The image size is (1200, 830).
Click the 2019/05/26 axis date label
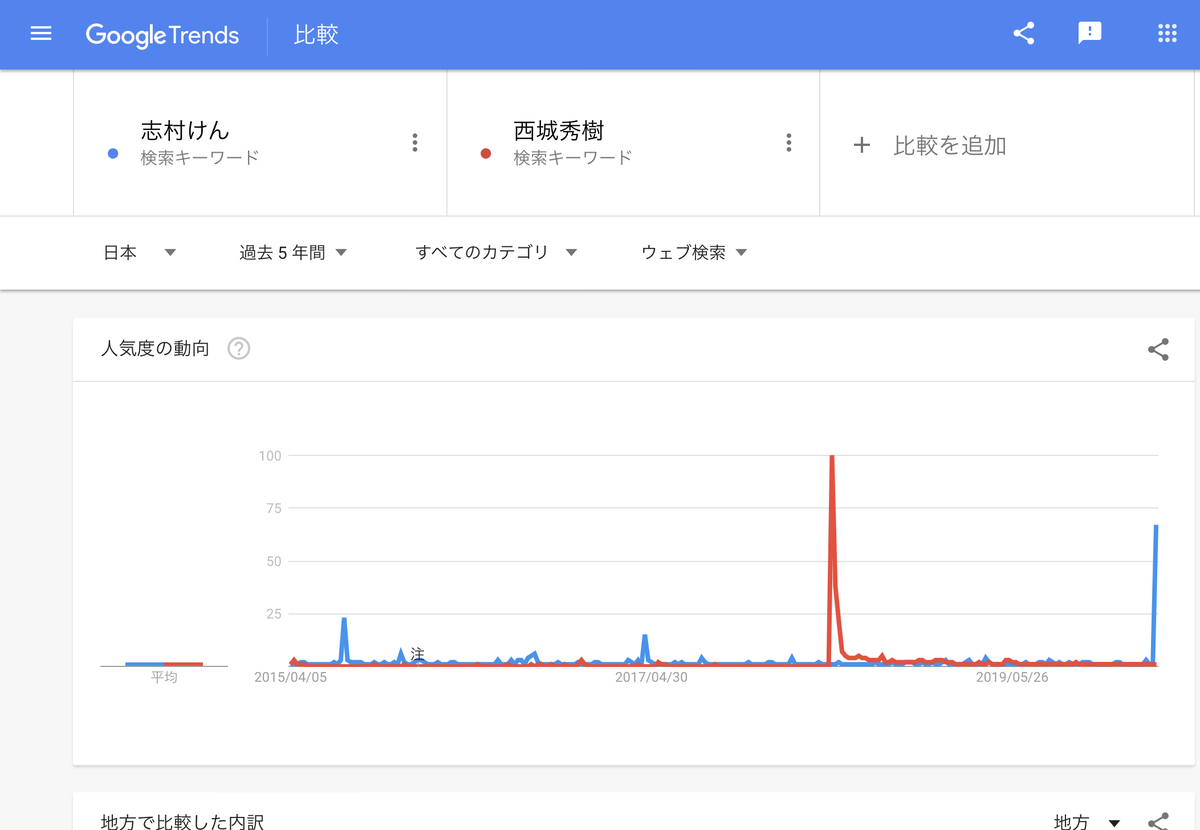click(x=1012, y=678)
